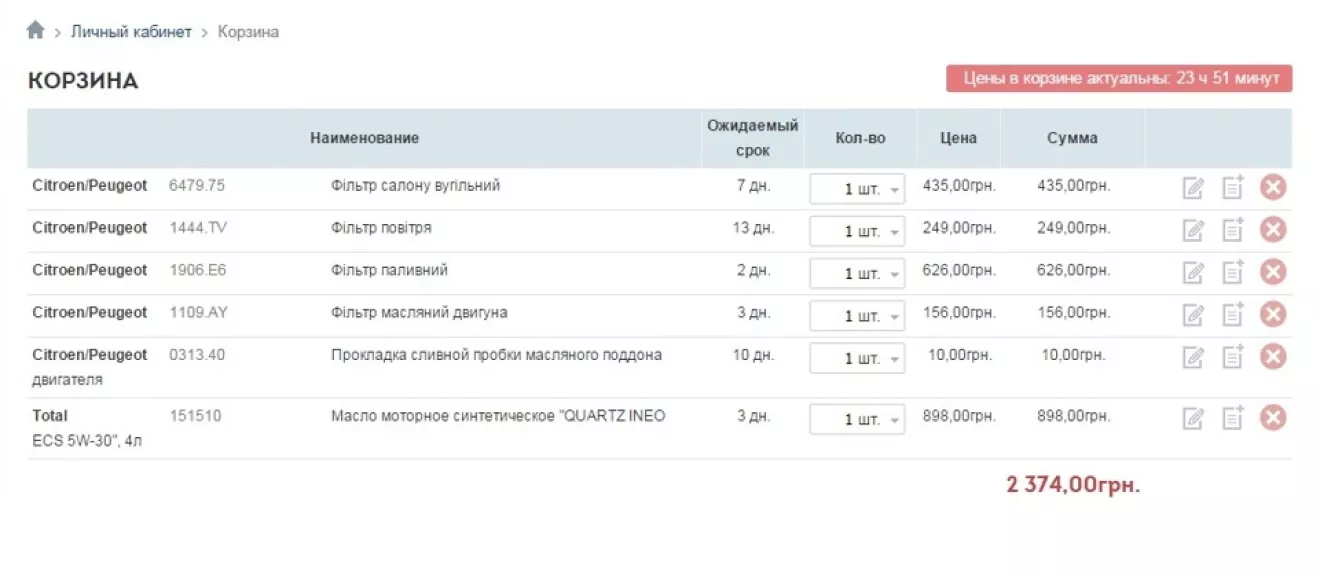1320x573 pixels.
Task: Click part number 1444.TV
Action: point(198,228)
